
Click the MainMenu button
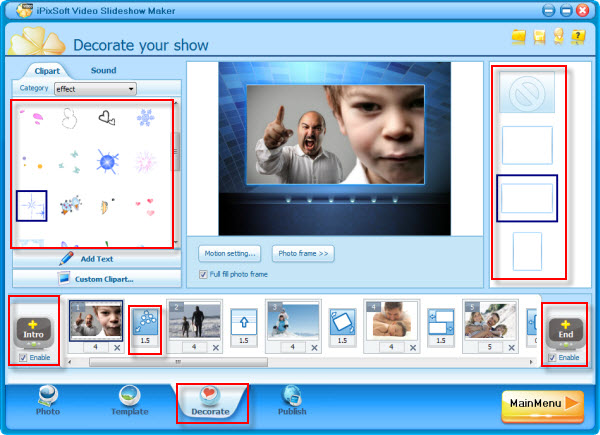click(x=543, y=406)
